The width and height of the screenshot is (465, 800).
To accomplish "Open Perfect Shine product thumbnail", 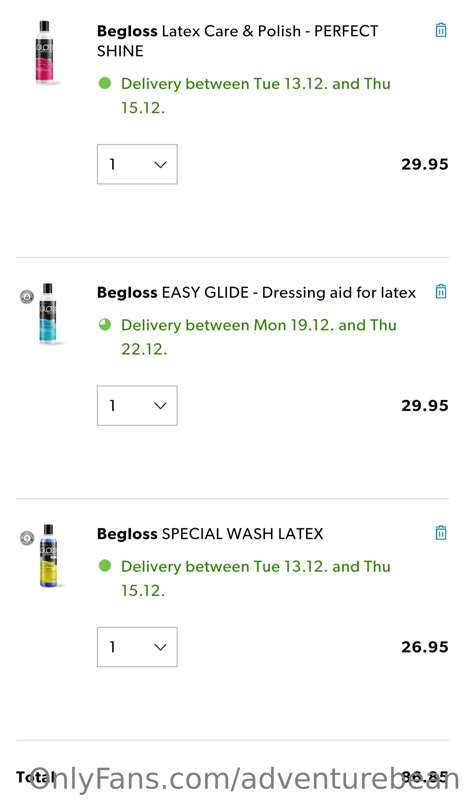I will pos(45,52).
